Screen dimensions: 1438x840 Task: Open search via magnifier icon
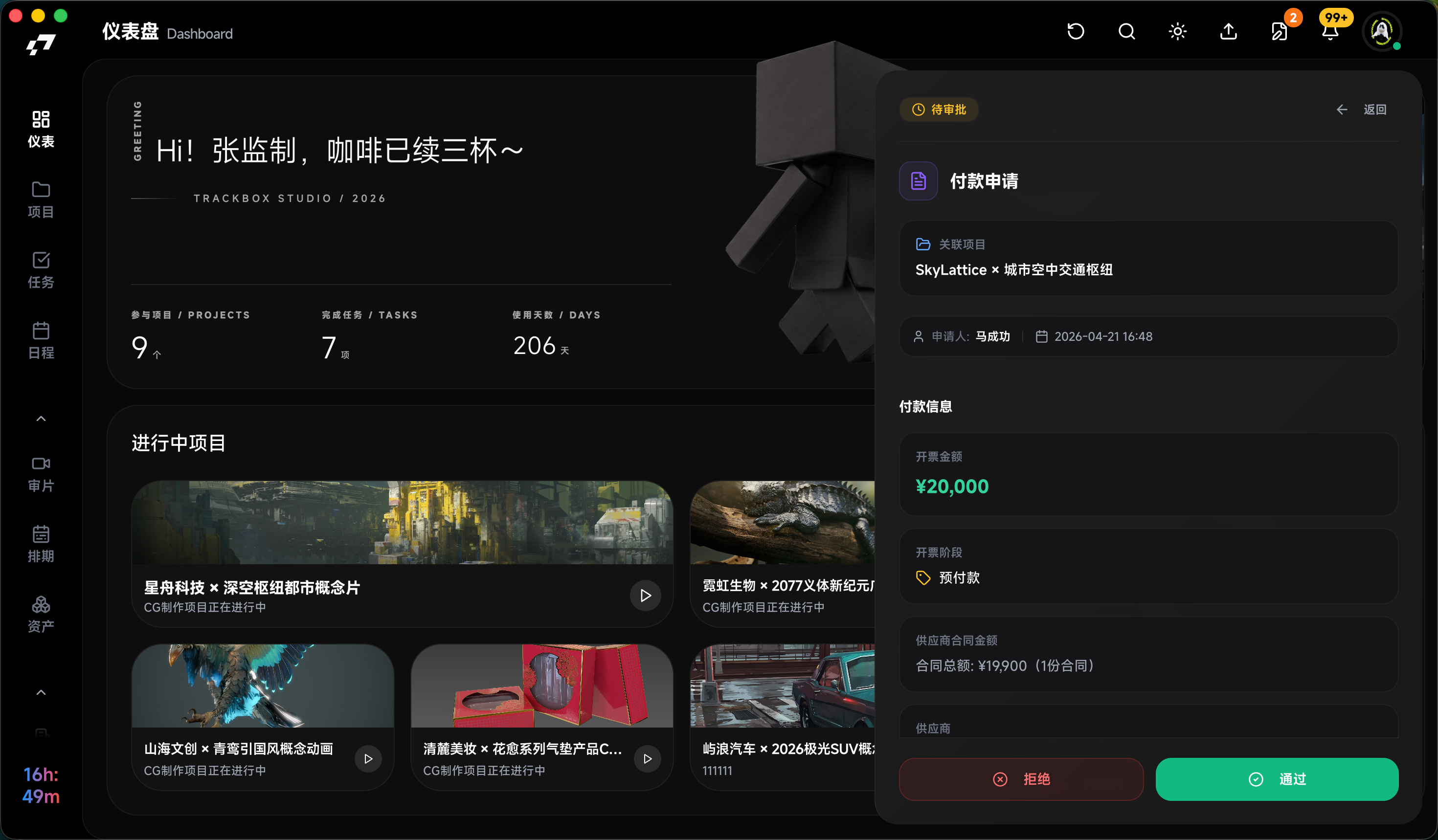coord(1126,31)
